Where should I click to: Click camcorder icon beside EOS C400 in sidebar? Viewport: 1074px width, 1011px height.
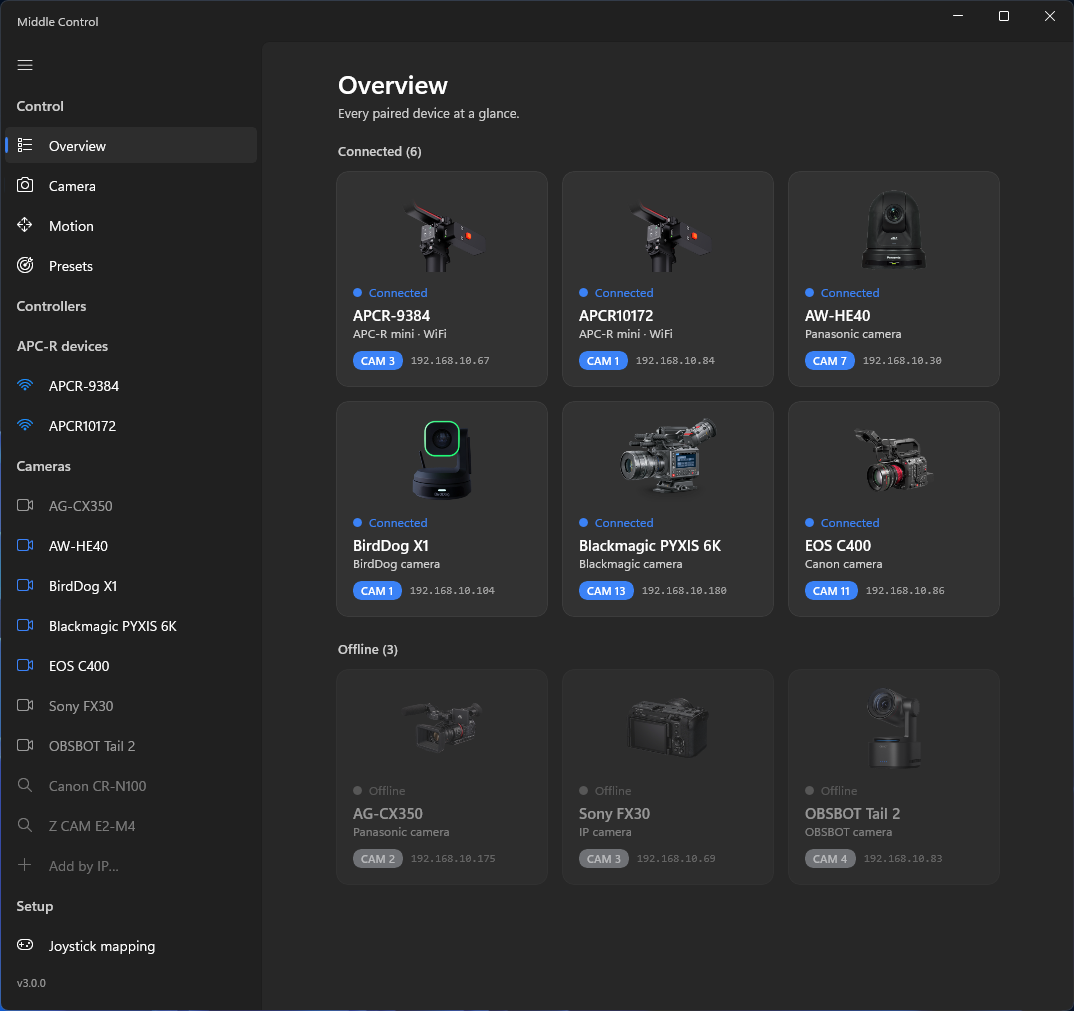tap(25, 665)
